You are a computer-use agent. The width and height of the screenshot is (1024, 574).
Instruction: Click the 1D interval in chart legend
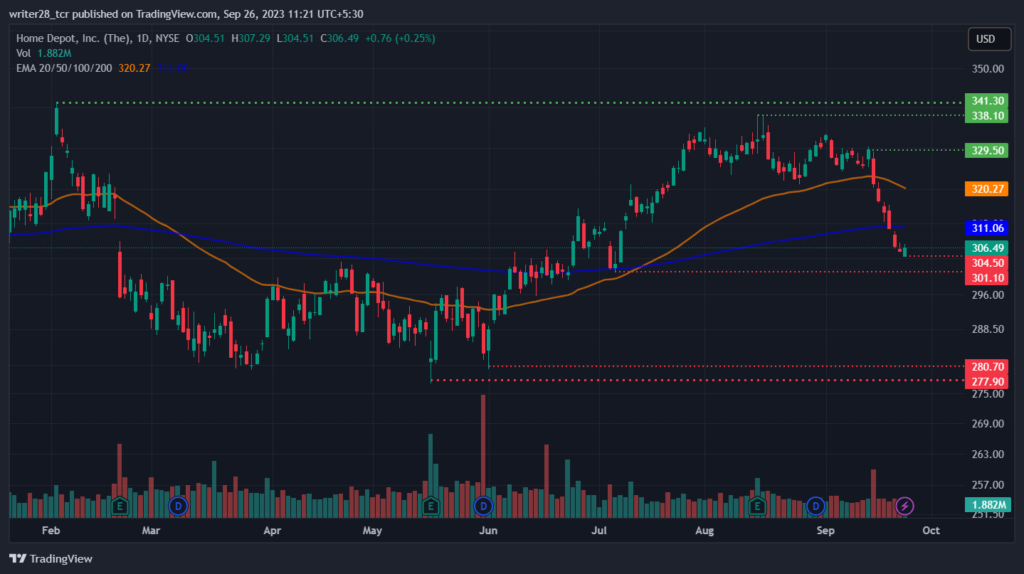click(x=142, y=39)
